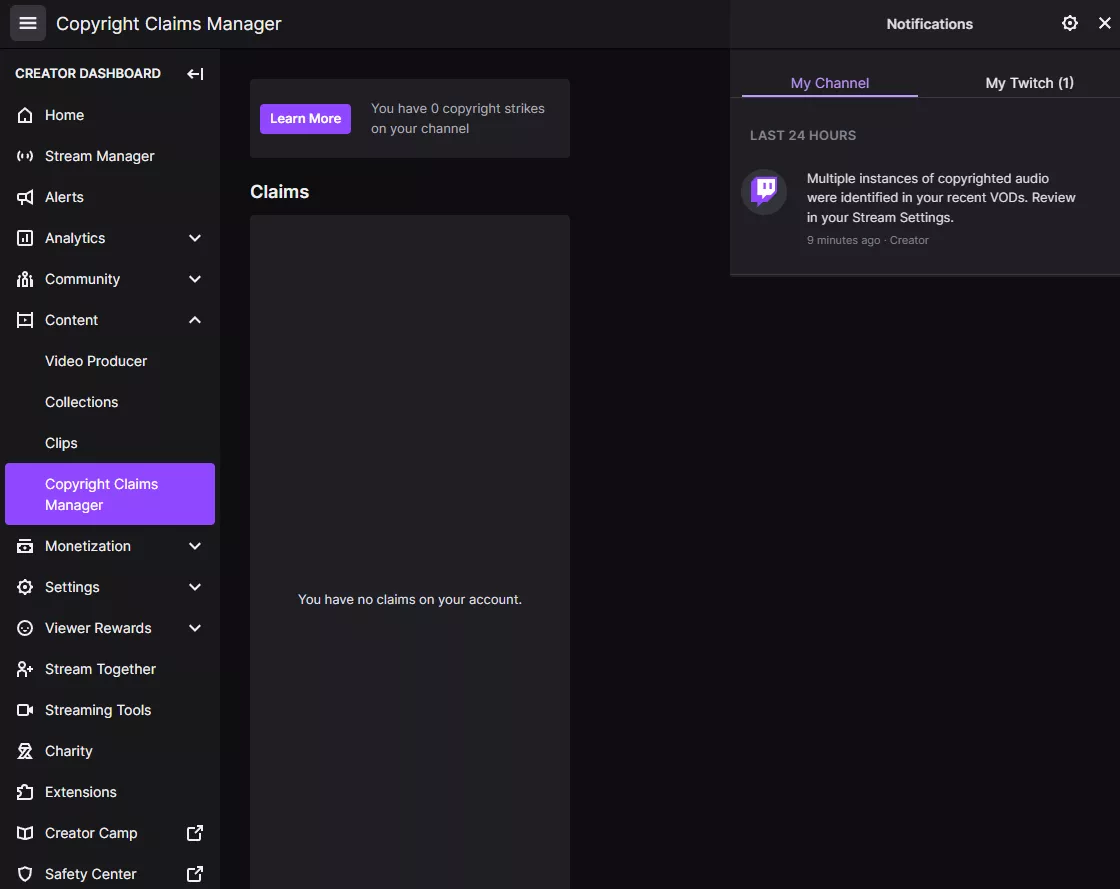The height and width of the screenshot is (889, 1120).
Task: Open Creator Camp external link icon
Action: (x=195, y=833)
